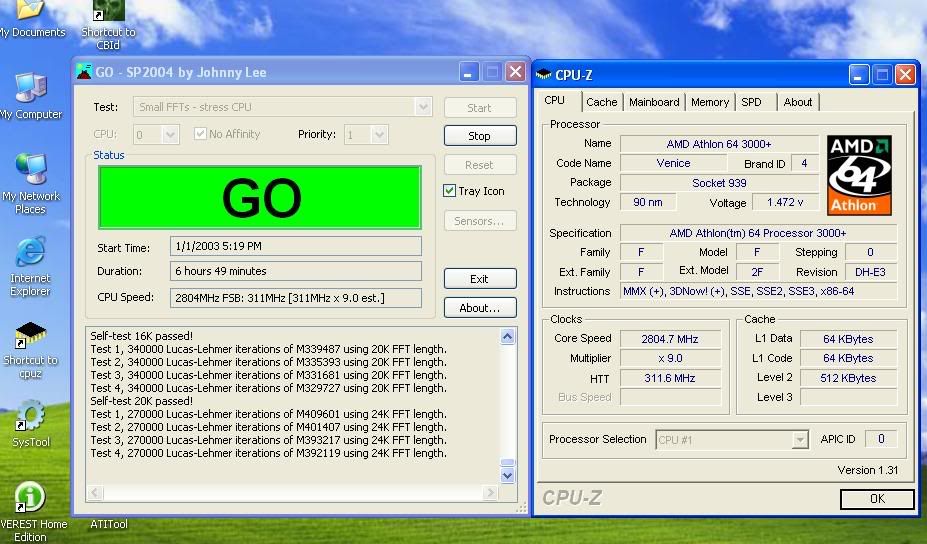Image resolution: width=927 pixels, height=544 pixels.
Task: Click the Reset button
Action: pyautogui.click(x=479, y=164)
